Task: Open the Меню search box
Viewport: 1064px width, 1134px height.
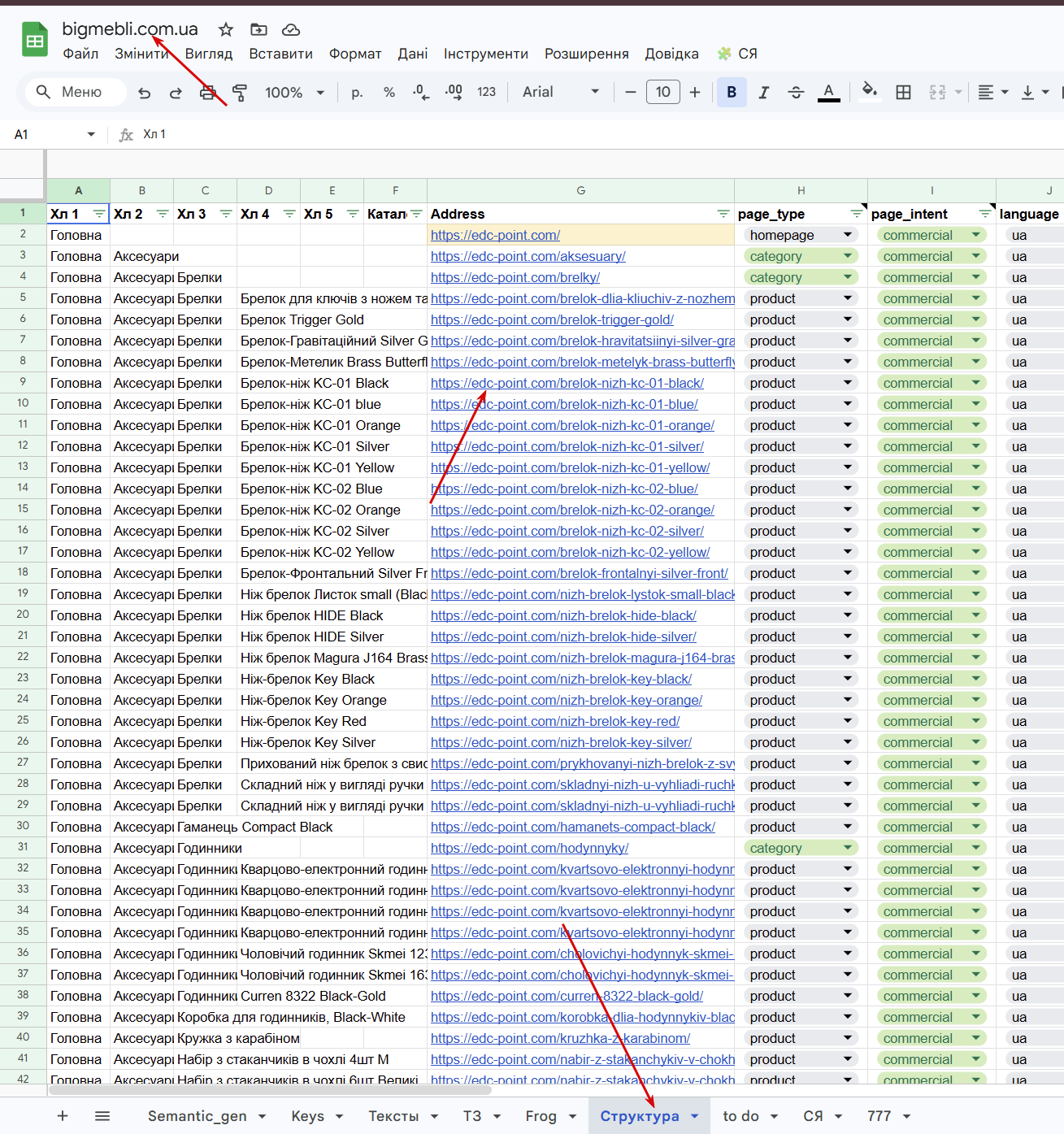Action: pyautogui.click(x=76, y=93)
